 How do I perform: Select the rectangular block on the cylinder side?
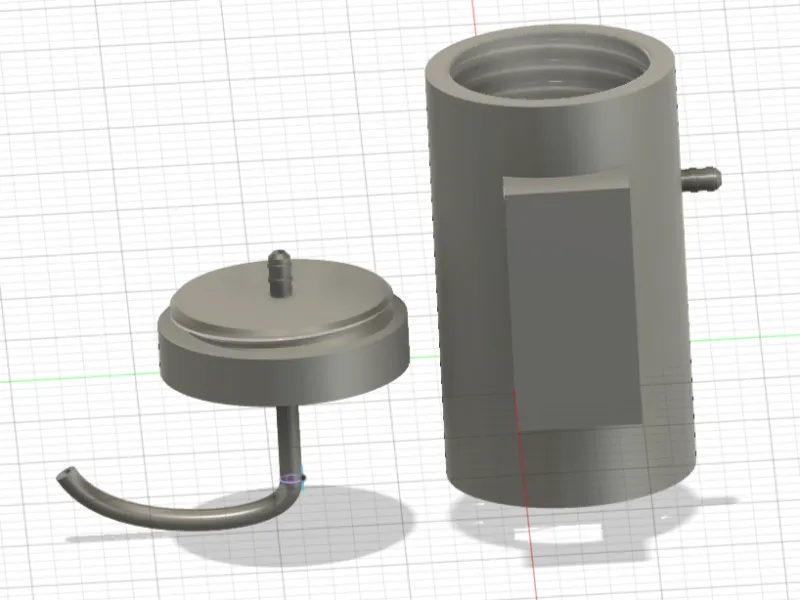pos(574,306)
